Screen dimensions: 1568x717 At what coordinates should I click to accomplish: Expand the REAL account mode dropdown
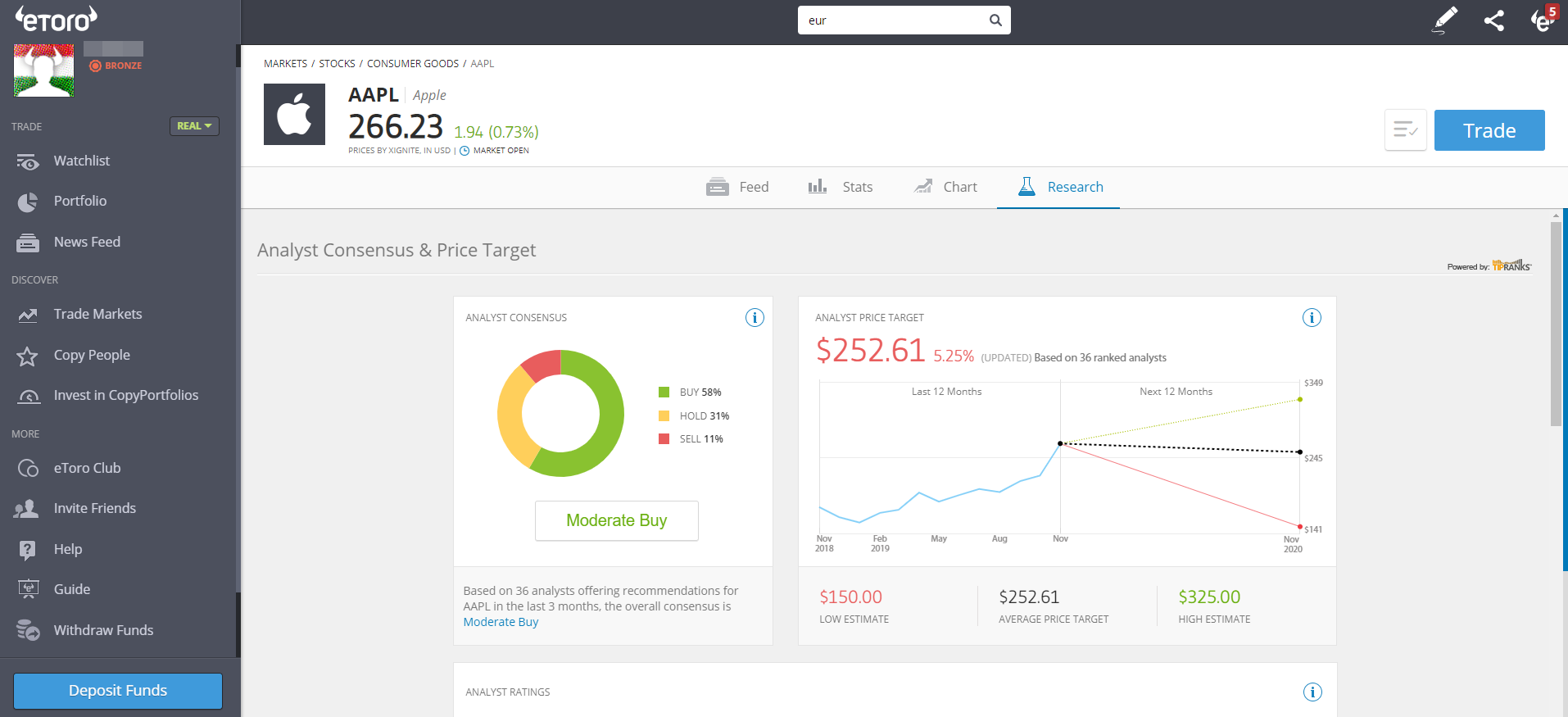click(194, 126)
